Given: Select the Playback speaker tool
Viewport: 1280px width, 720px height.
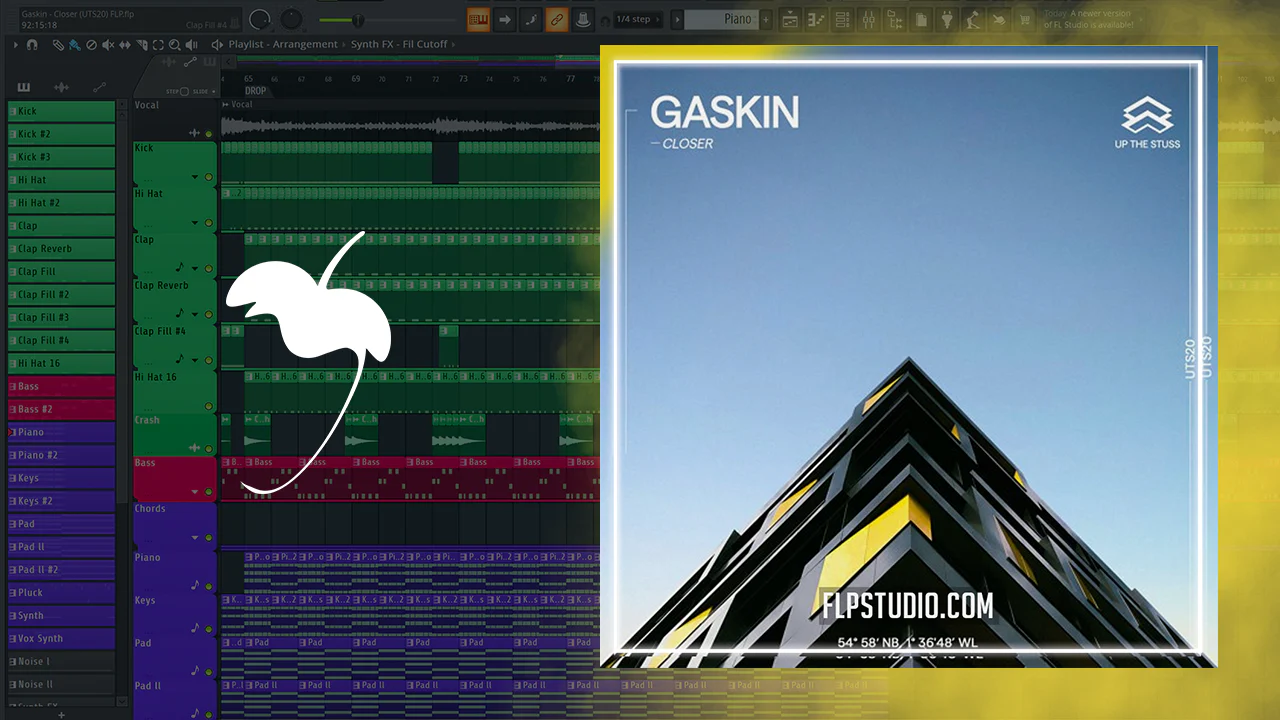Looking at the screenshot, I should (191, 45).
